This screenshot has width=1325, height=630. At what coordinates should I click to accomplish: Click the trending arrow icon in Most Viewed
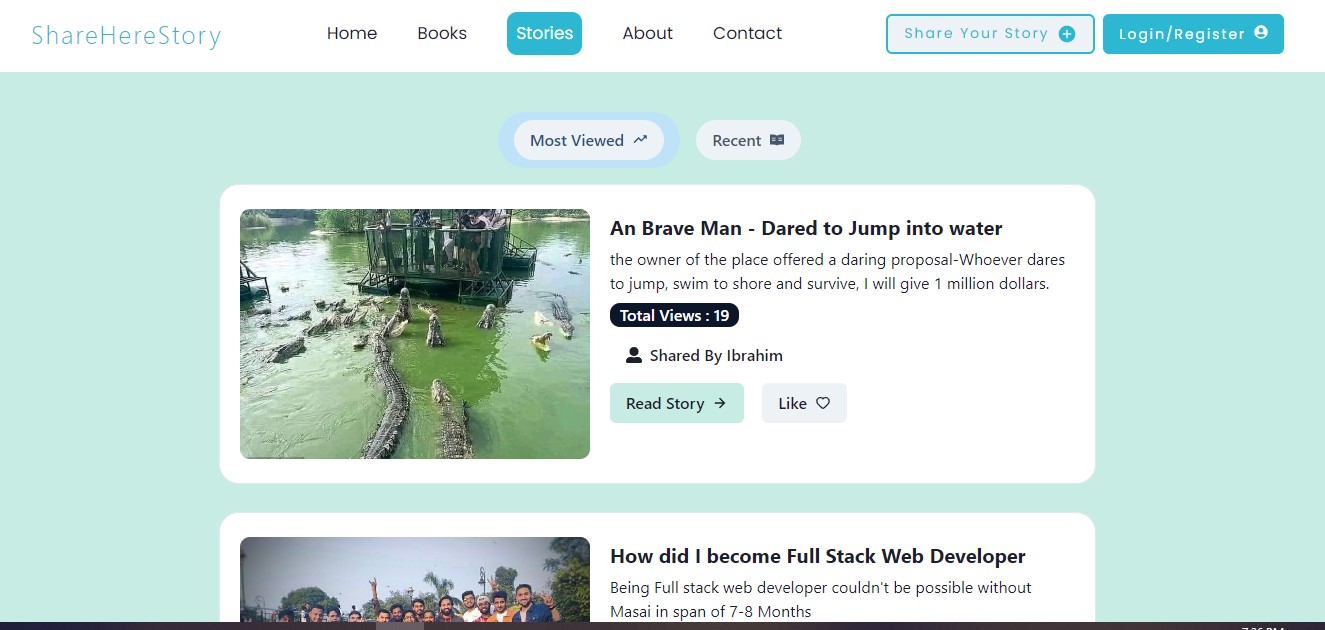tap(641, 140)
